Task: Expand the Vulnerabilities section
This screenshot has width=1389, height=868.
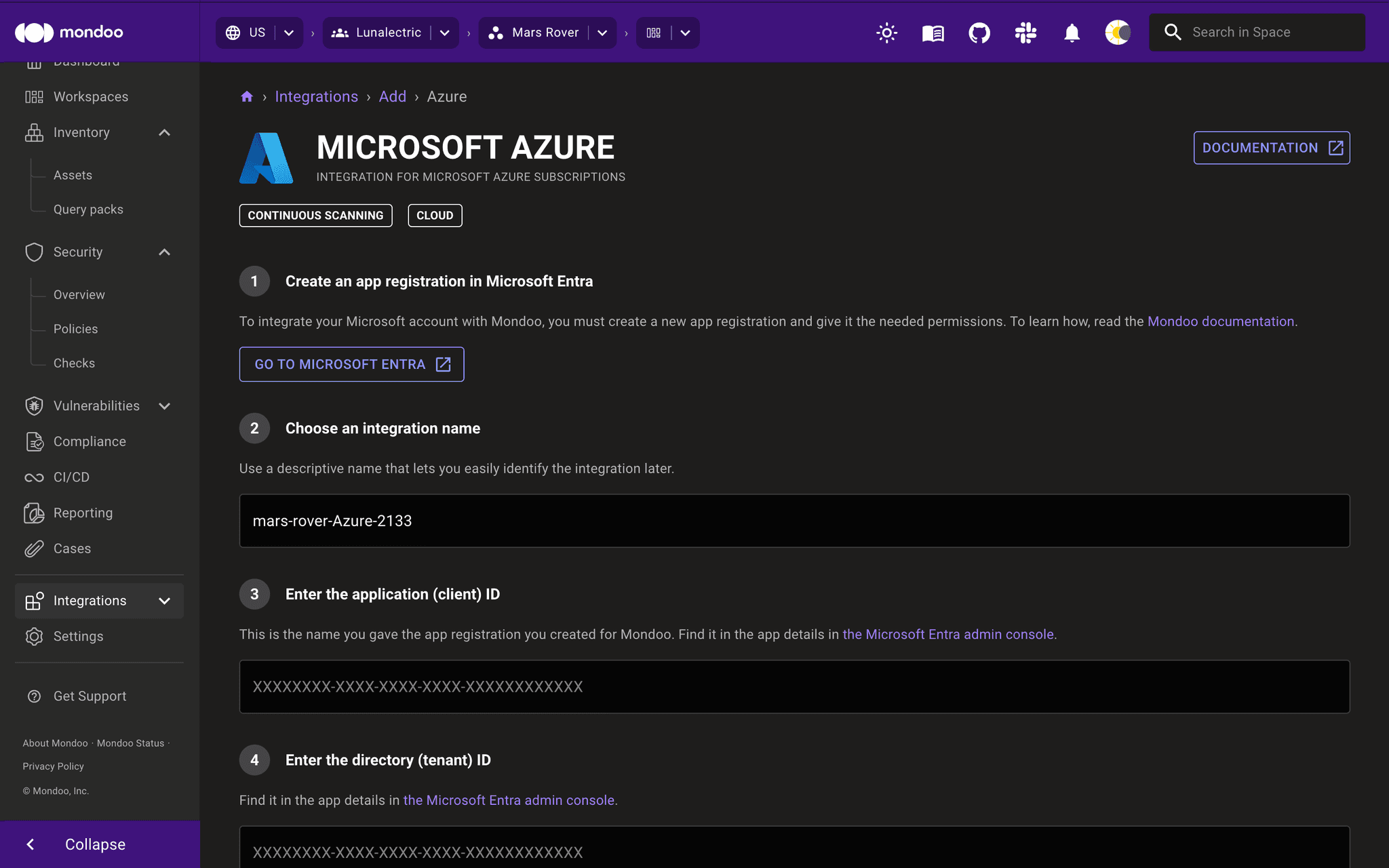Action: point(164,406)
